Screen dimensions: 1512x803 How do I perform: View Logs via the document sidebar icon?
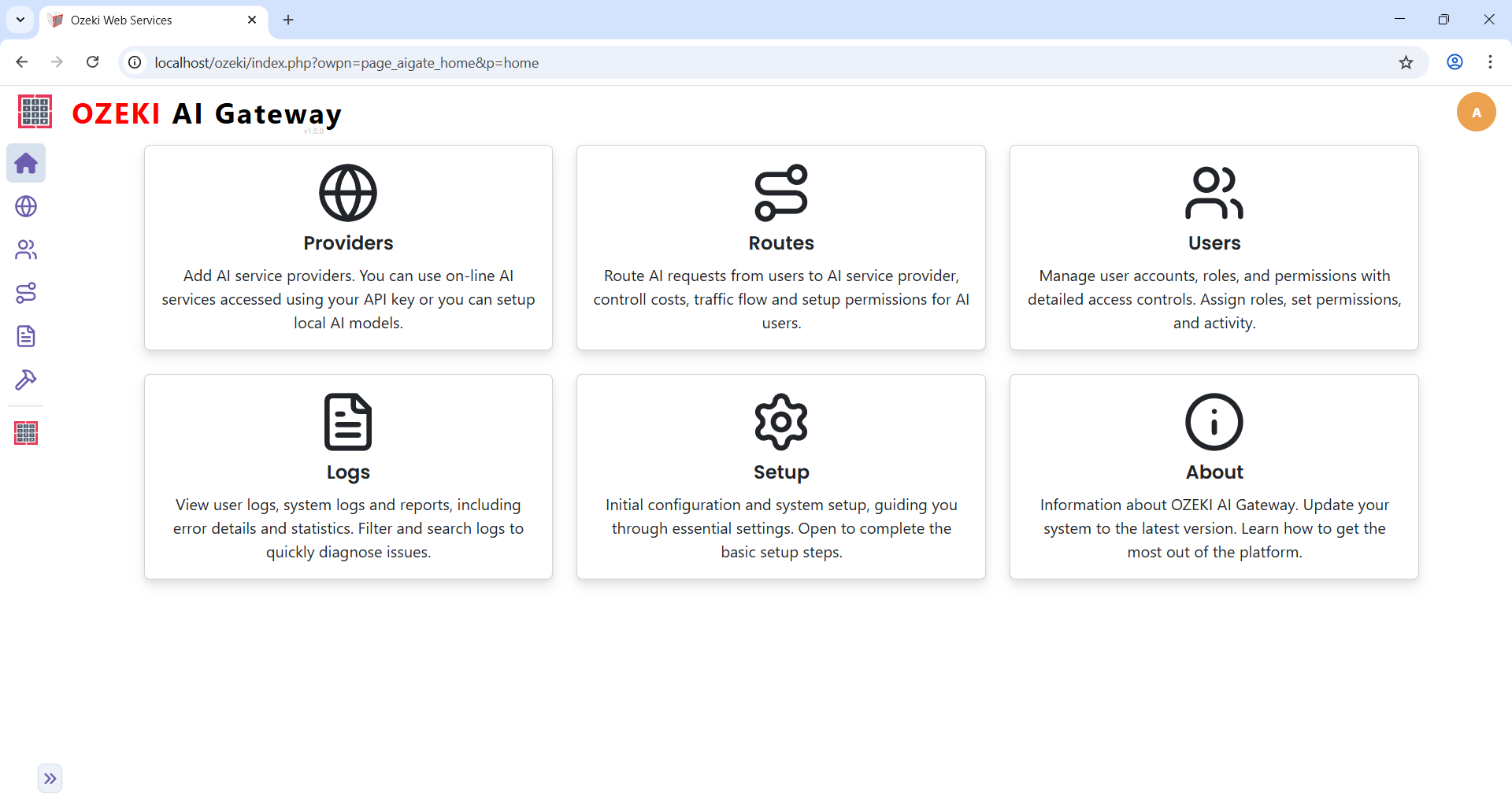pyautogui.click(x=26, y=336)
